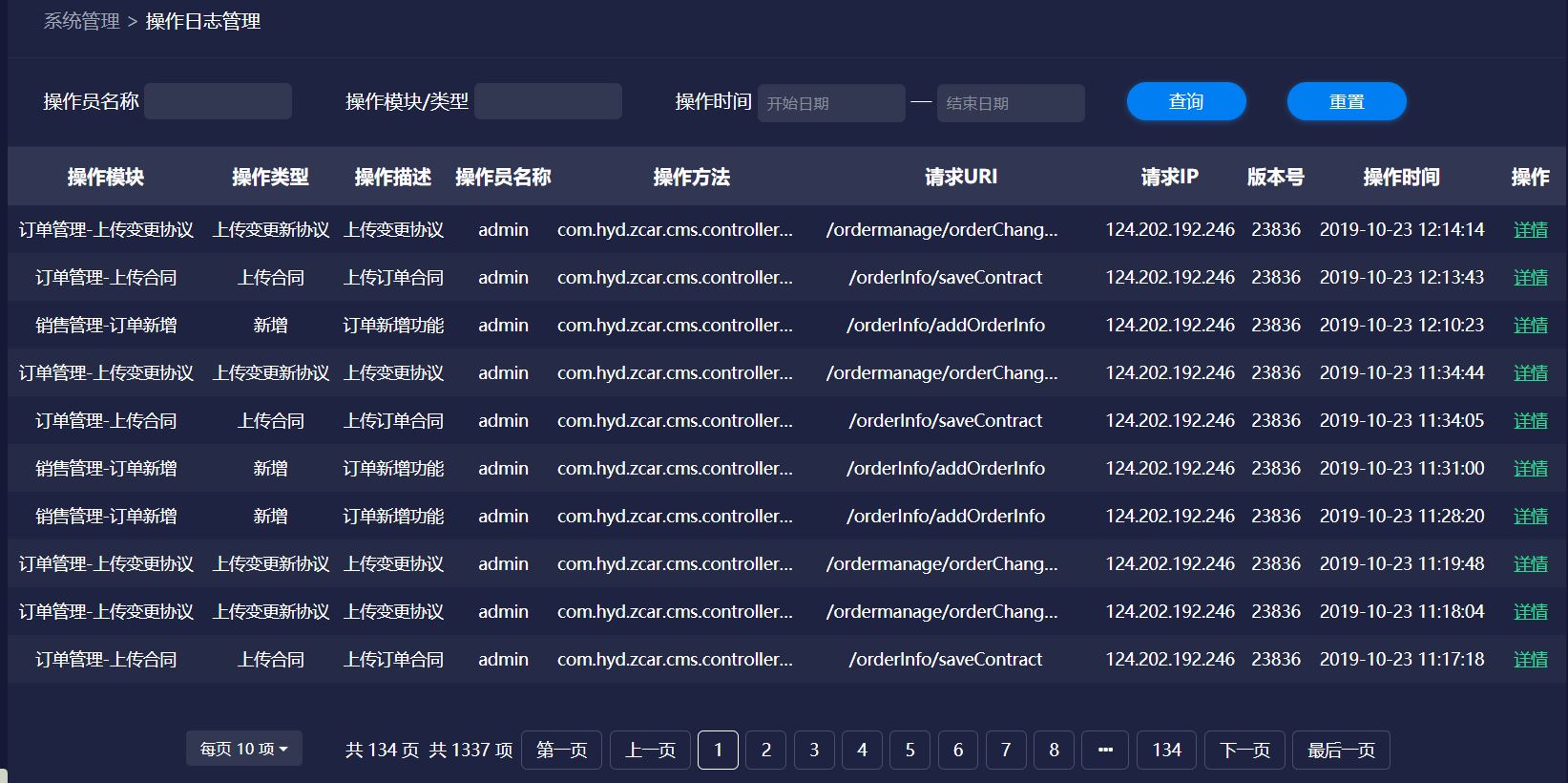Click the 第一页 first page button
Screen dimensions: 1568x783
click(561, 750)
